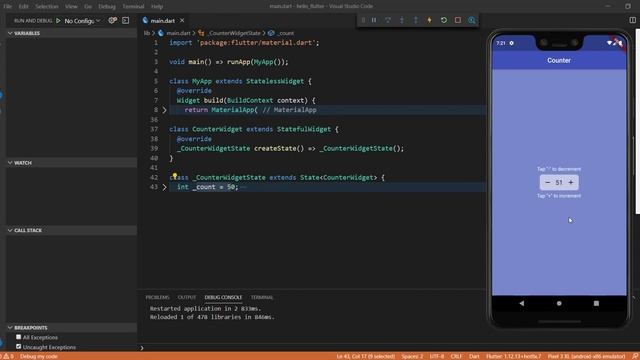Open the Terminal menu
The image size is (640, 360).
point(133,6)
